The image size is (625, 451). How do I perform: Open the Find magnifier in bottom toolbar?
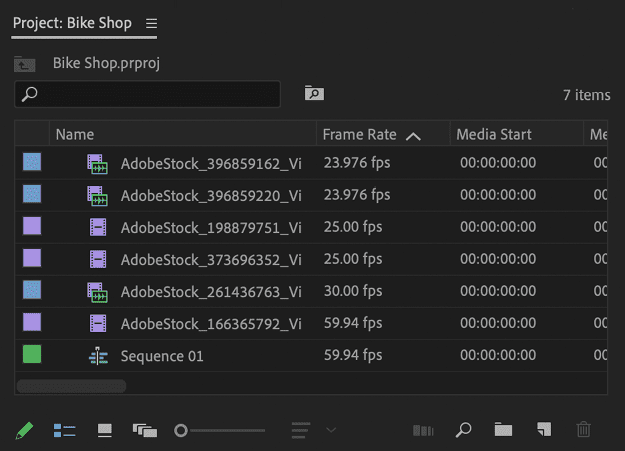point(463,430)
